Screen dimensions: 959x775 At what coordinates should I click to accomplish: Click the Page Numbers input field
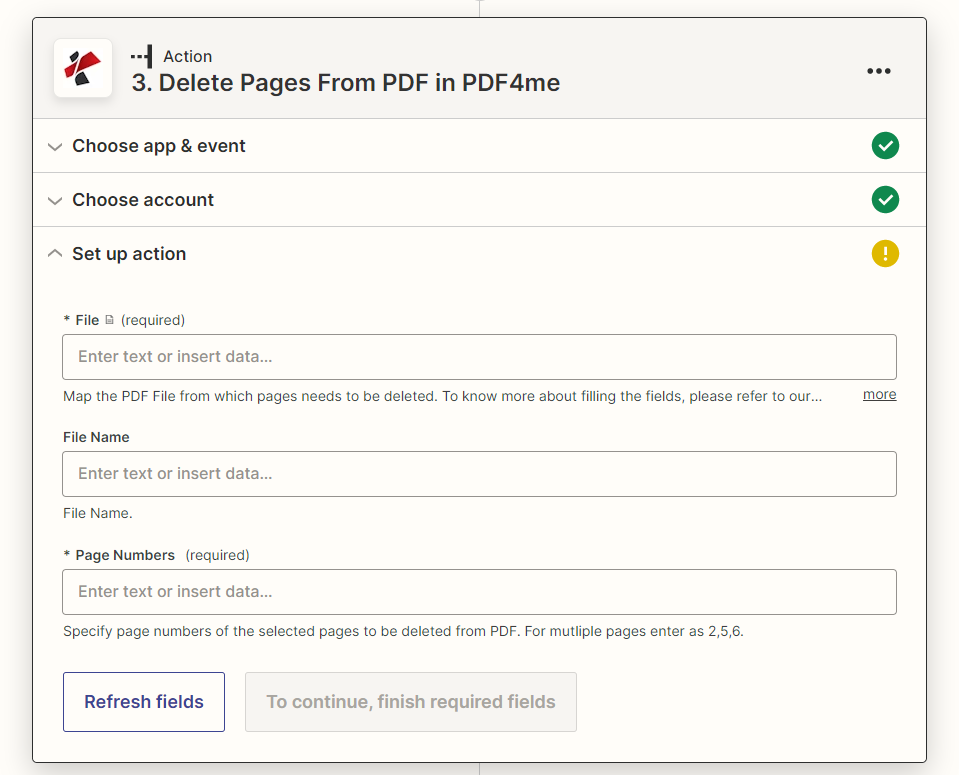click(x=480, y=592)
